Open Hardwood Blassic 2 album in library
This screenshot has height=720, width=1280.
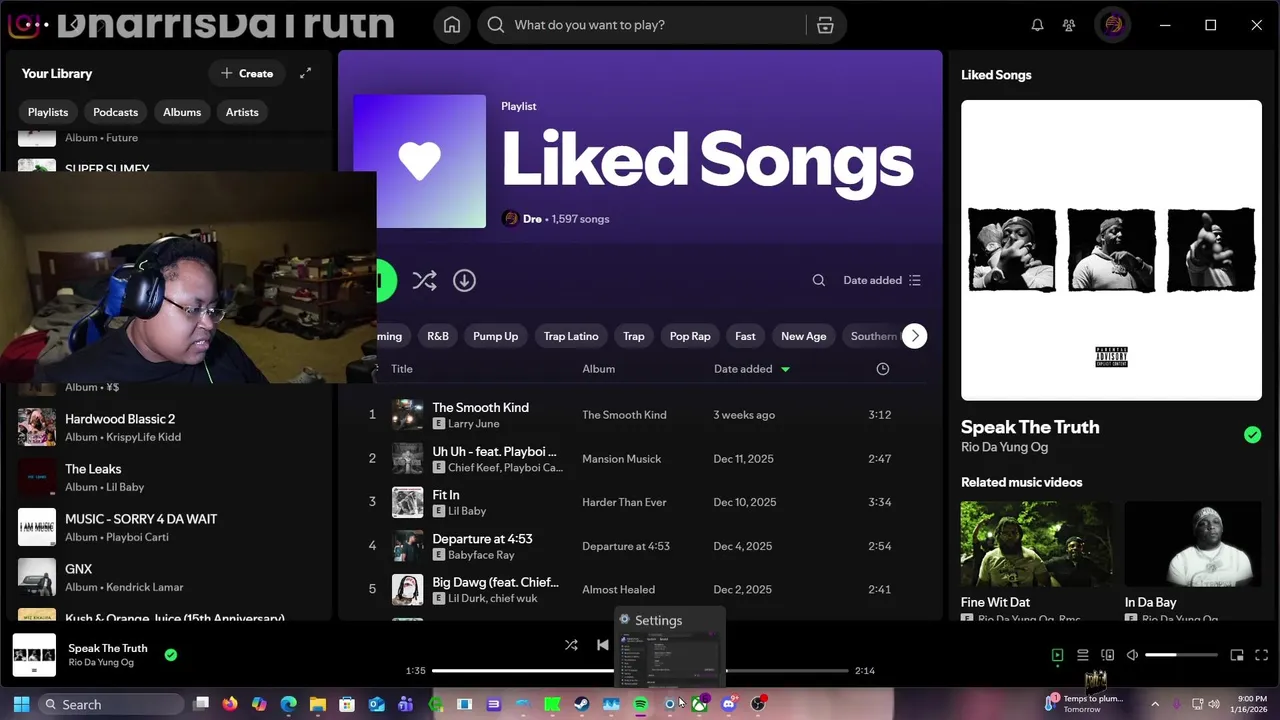(170, 427)
